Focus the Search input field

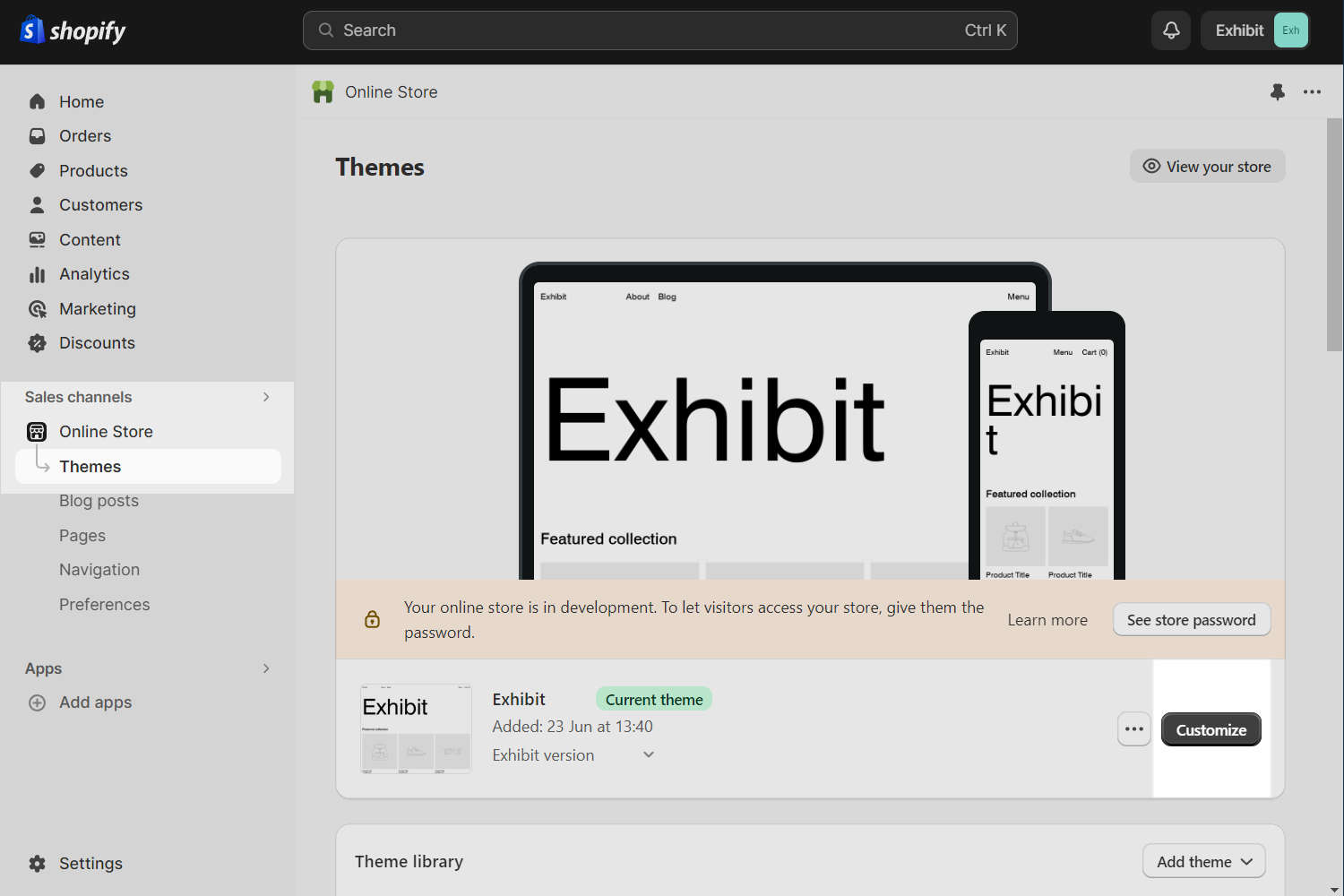659,30
